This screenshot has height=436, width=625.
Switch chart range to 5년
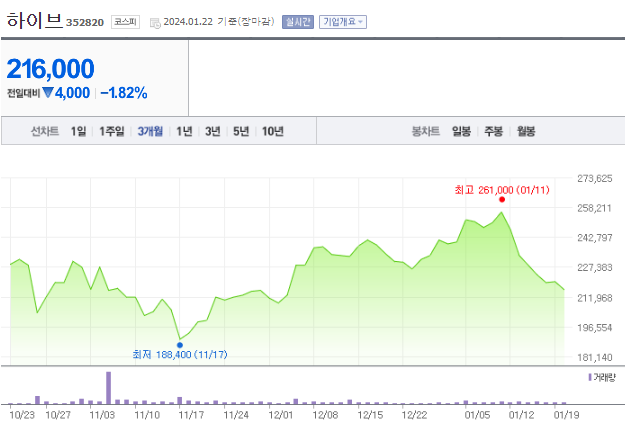click(x=241, y=131)
